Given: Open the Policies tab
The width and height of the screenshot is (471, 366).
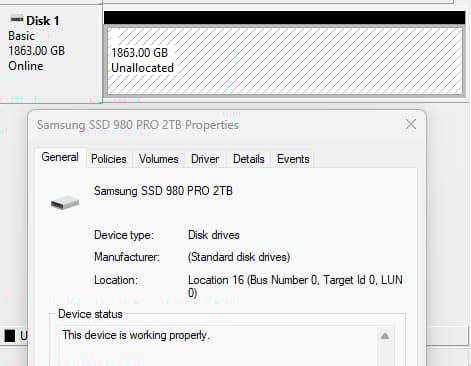Looking at the screenshot, I should coord(109,159).
